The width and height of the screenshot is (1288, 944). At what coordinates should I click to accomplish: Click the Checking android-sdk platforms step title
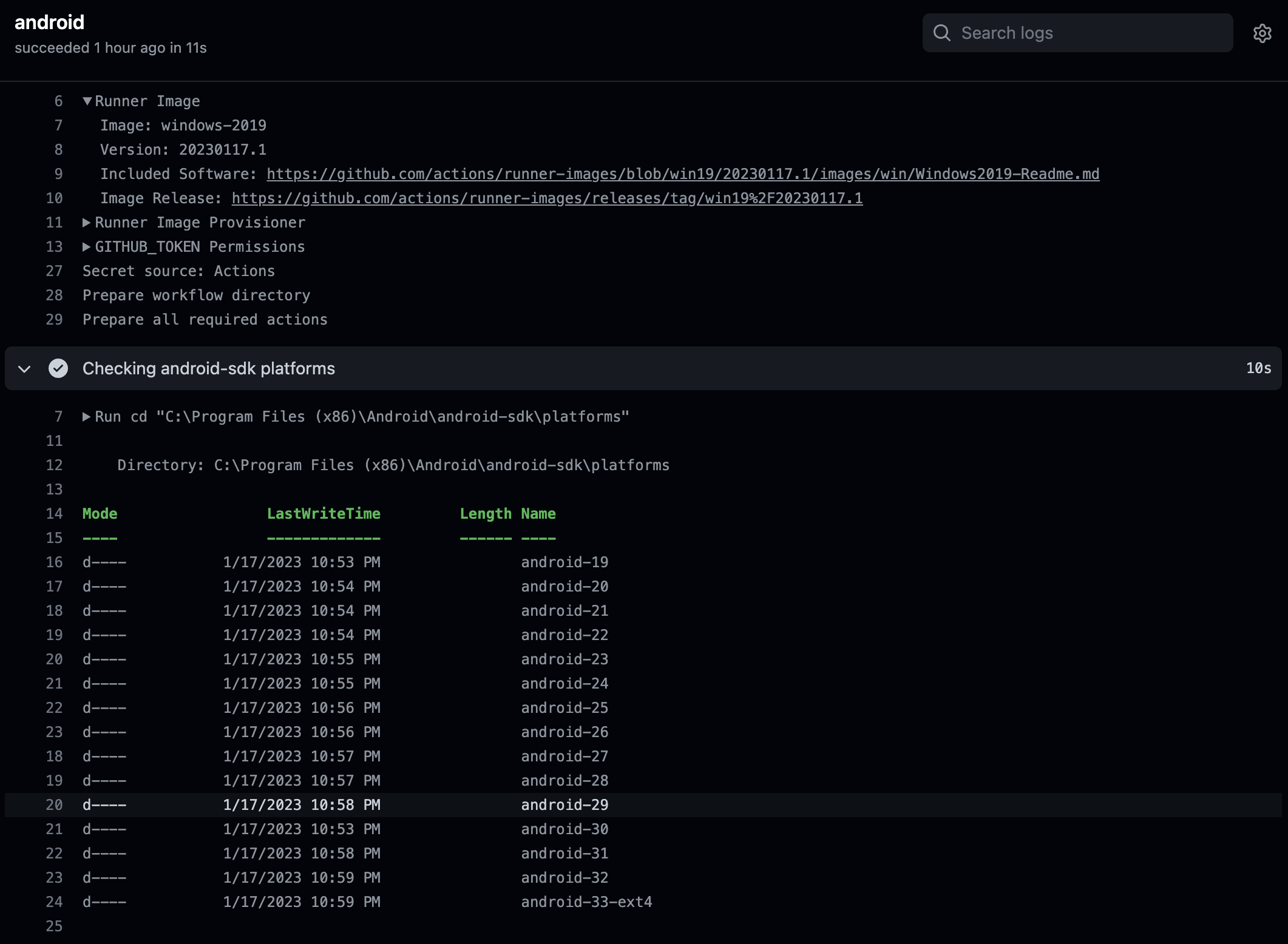208,368
